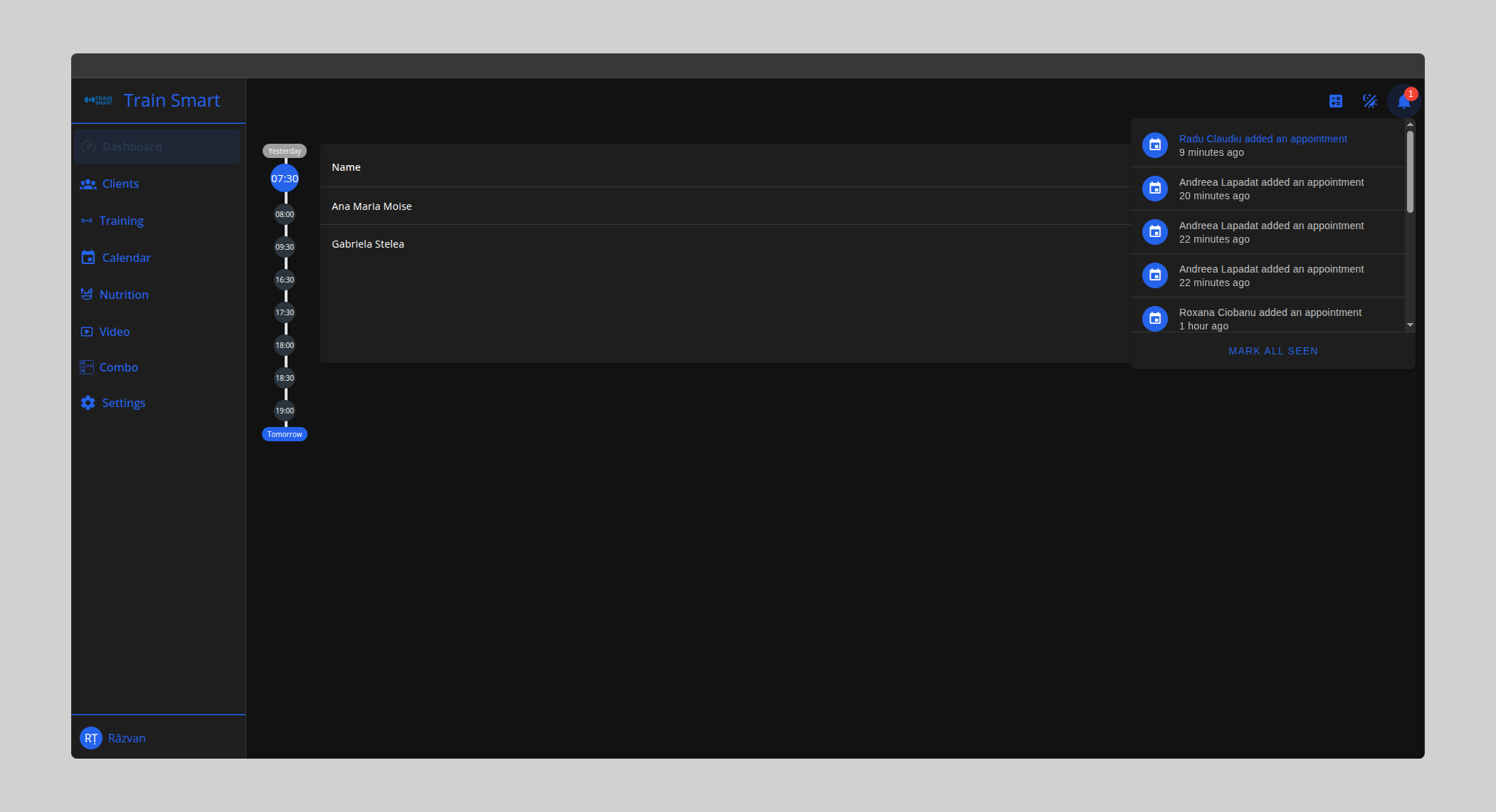Click the calculator icon in the top bar
The height and width of the screenshot is (812, 1496).
[x=1336, y=101]
